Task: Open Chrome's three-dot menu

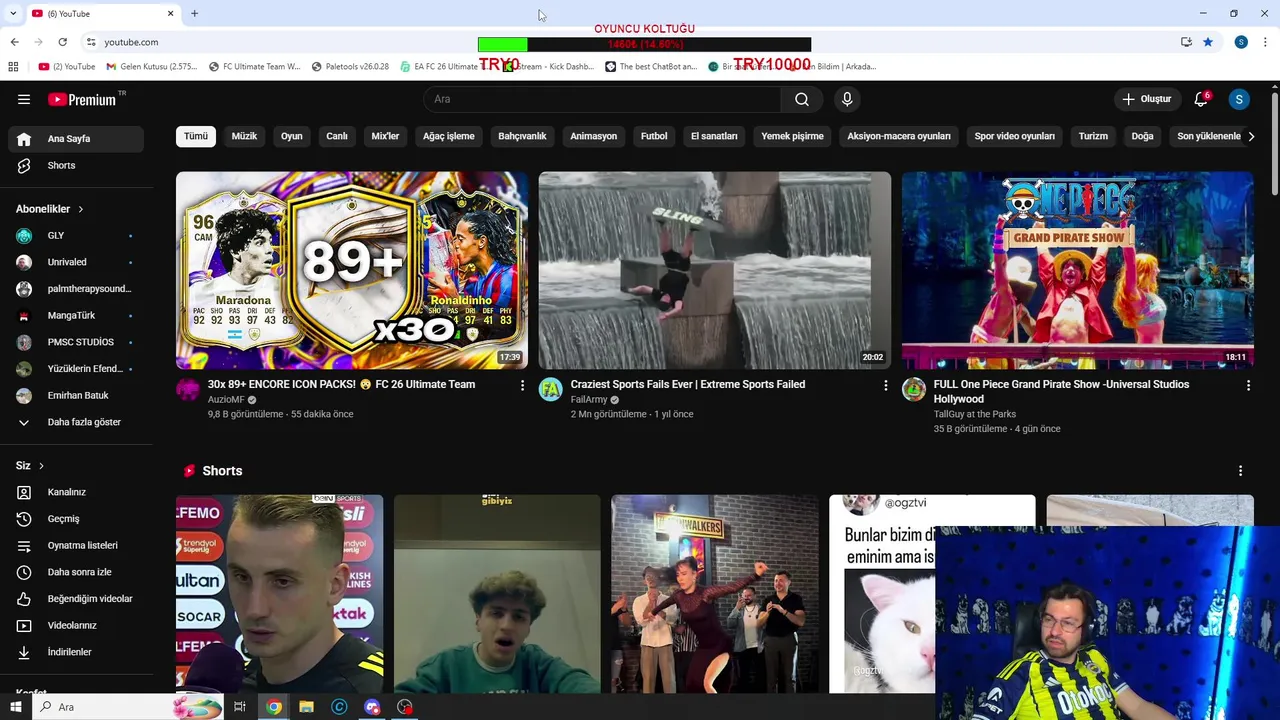Action: pyautogui.click(x=1266, y=42)
